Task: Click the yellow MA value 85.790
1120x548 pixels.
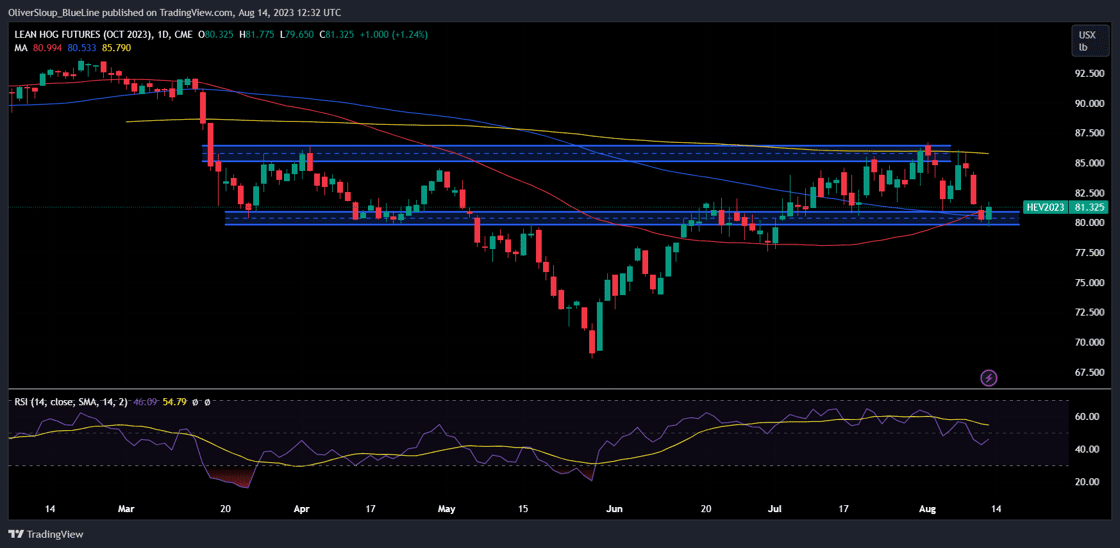Action: click(x=115, y=47)
